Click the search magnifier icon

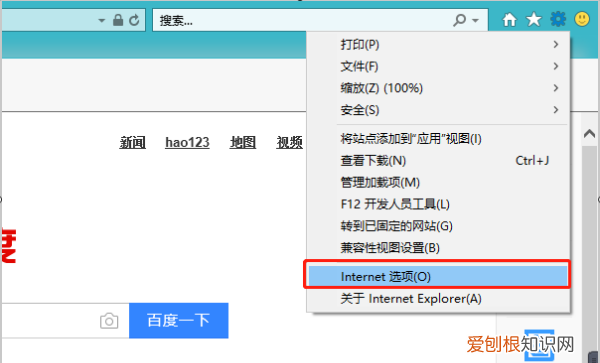click(459, 20)
